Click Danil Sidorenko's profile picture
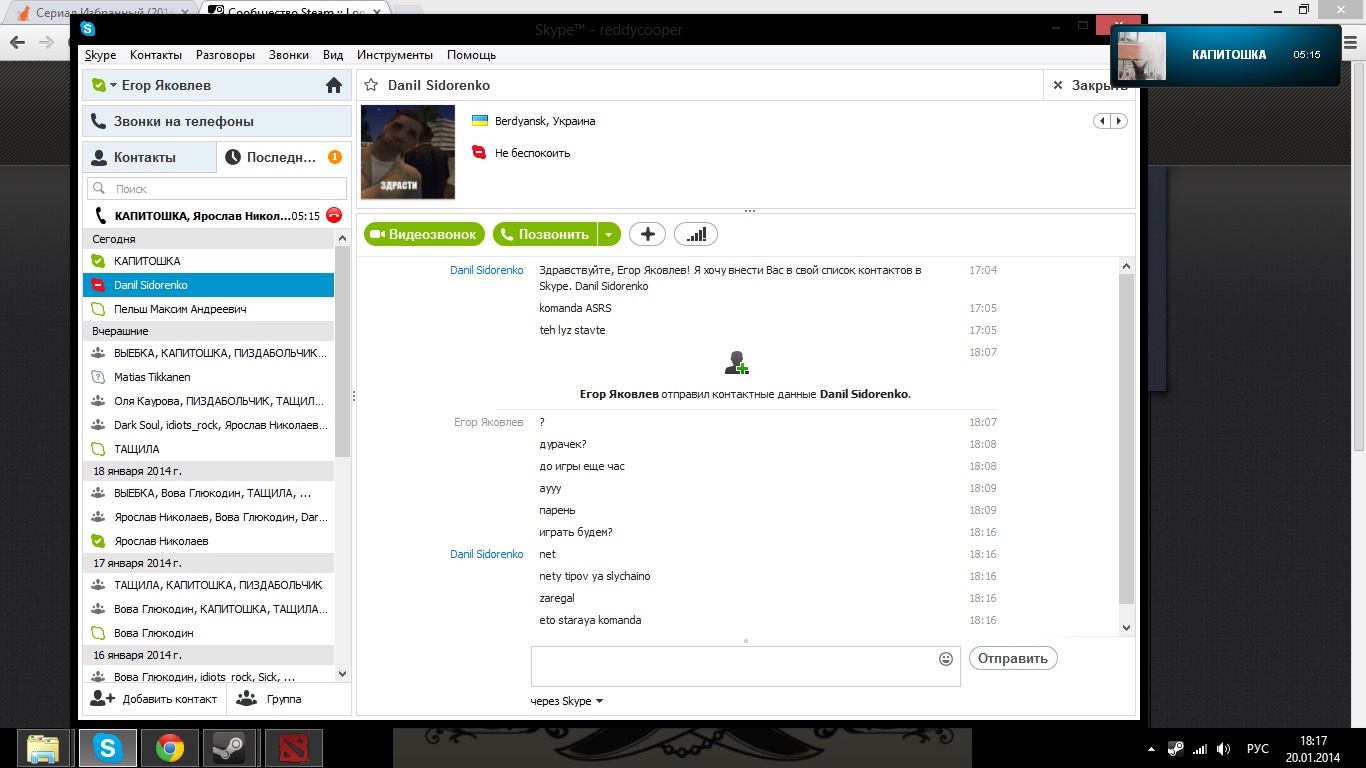The height and width of the screenshot is (768, 1366). tap(407, 152)
